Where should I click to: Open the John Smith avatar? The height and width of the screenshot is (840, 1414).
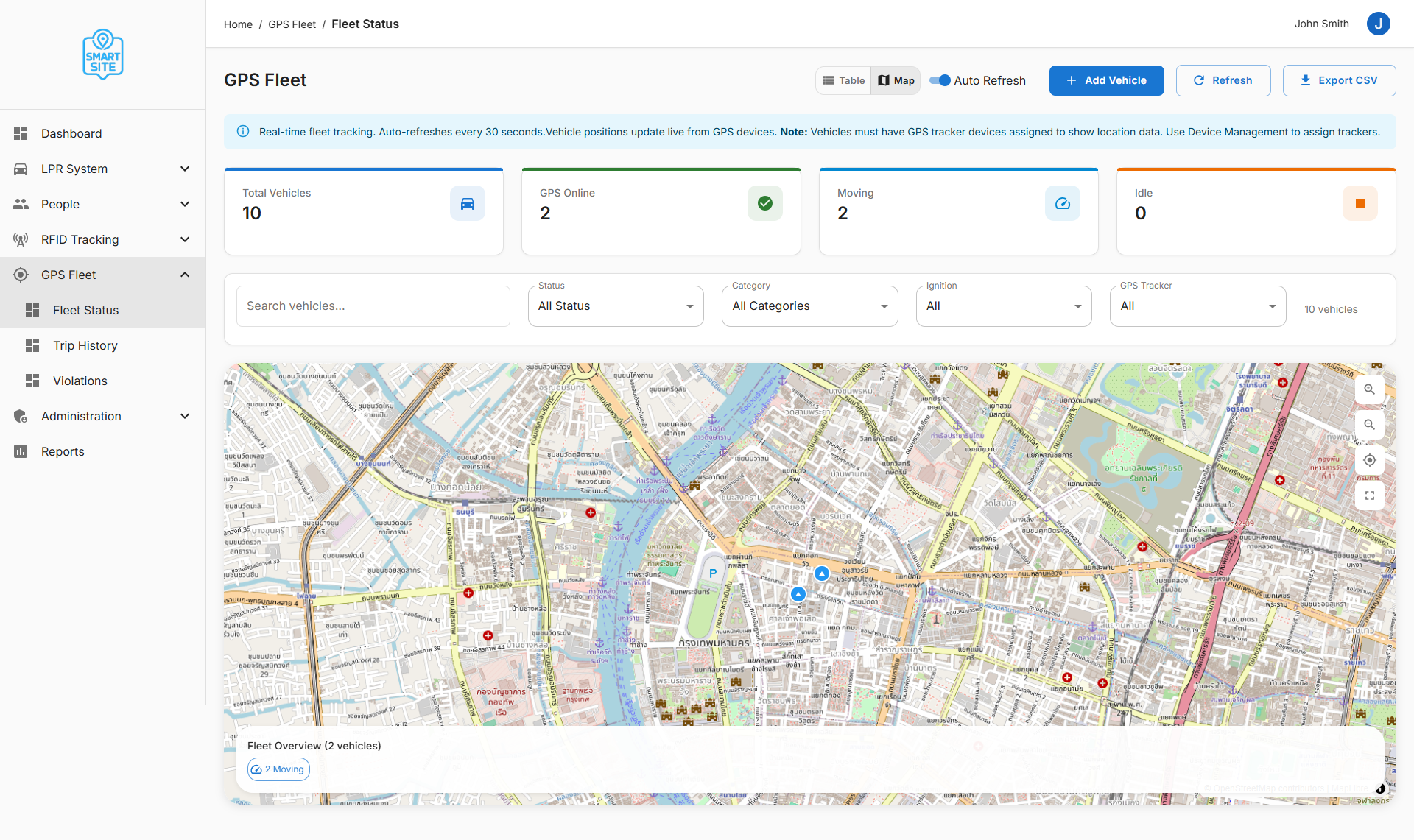tap(1378, 24)
